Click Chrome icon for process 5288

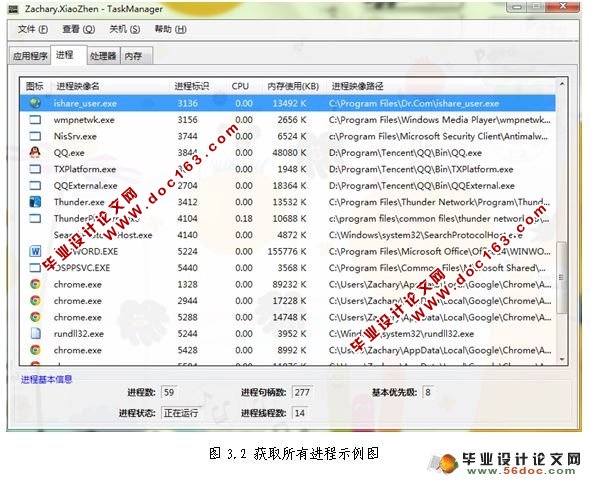35,317
